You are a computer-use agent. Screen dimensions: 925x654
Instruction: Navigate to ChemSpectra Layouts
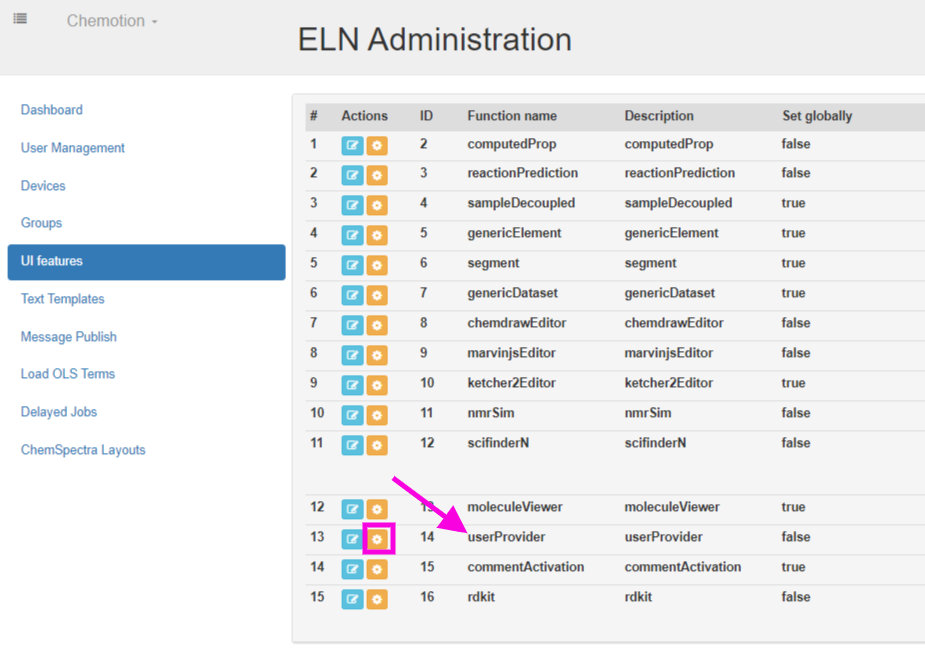(x=83, y=450)
